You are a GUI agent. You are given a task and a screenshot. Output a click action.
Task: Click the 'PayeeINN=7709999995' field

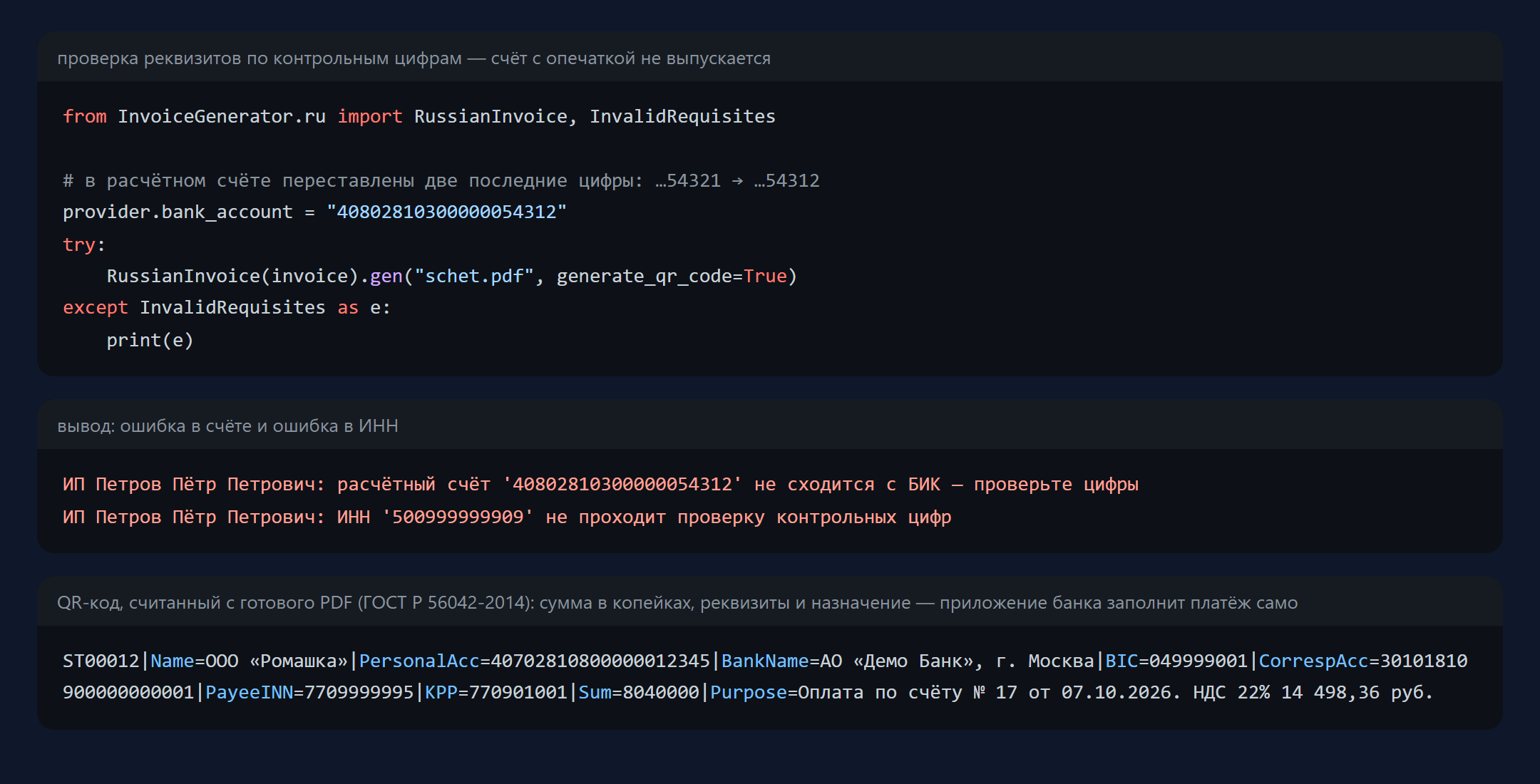(309, 692)
